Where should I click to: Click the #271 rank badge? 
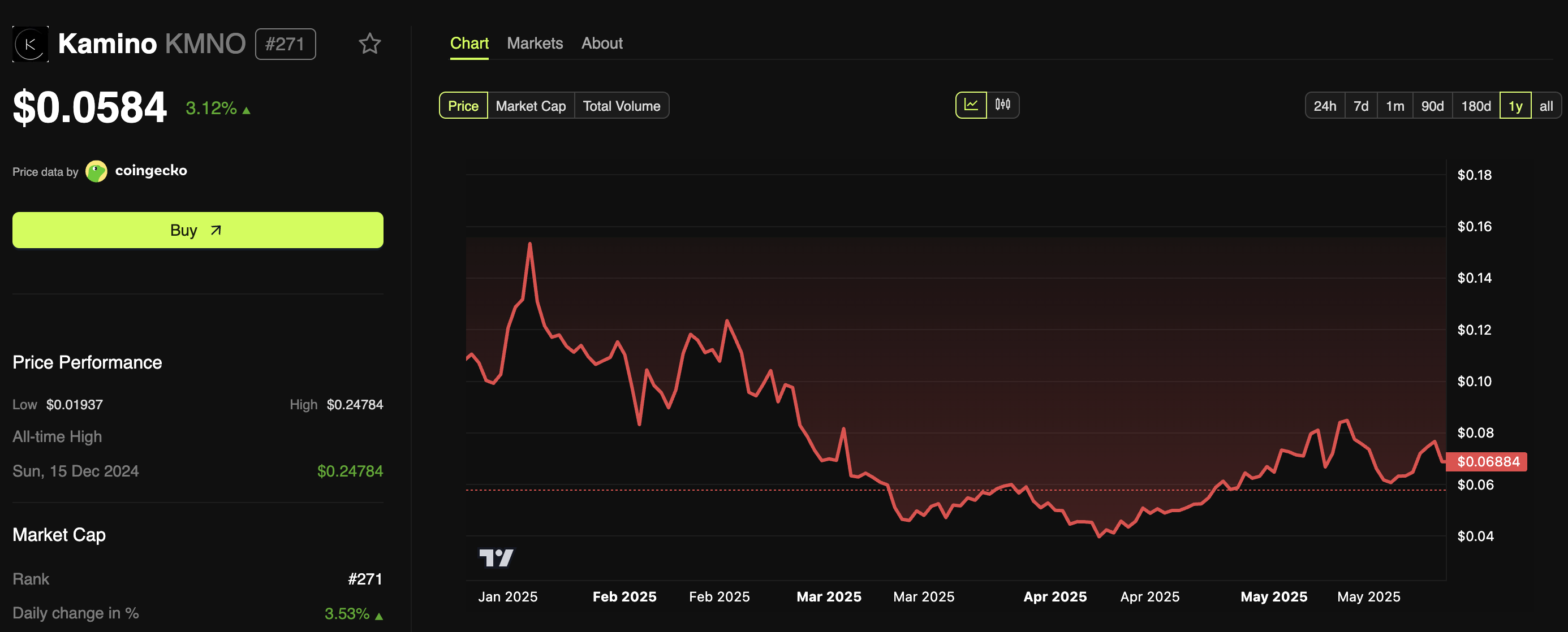click(285, 44)
